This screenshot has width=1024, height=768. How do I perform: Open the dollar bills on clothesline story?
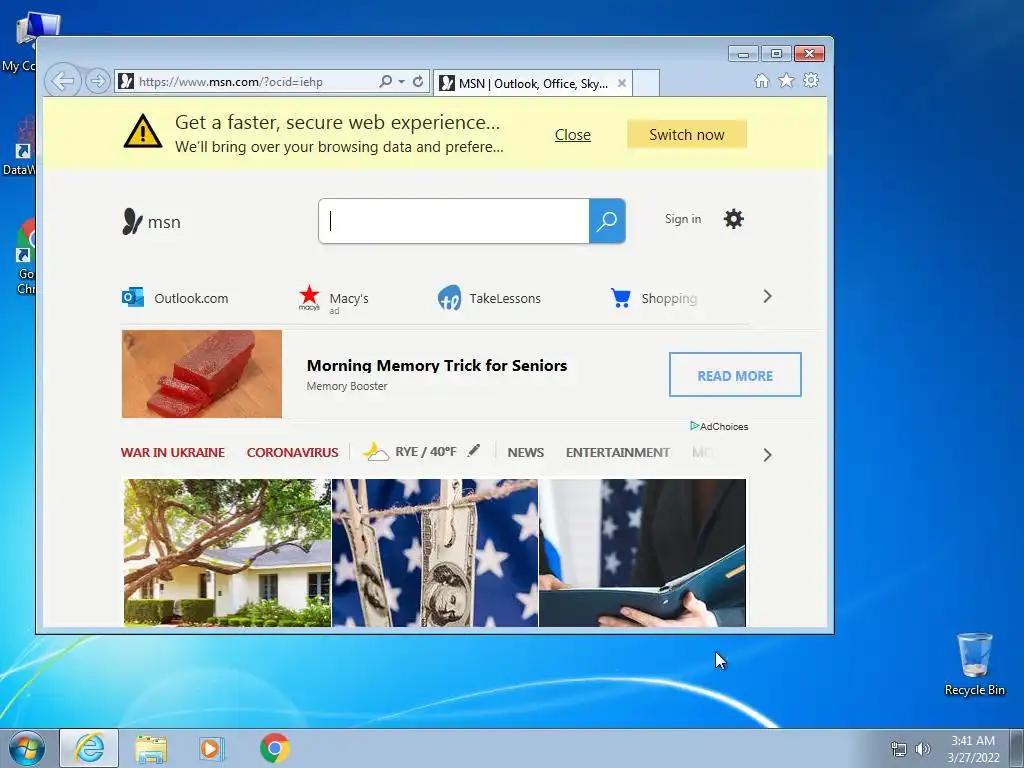click(x=435, y=553)
